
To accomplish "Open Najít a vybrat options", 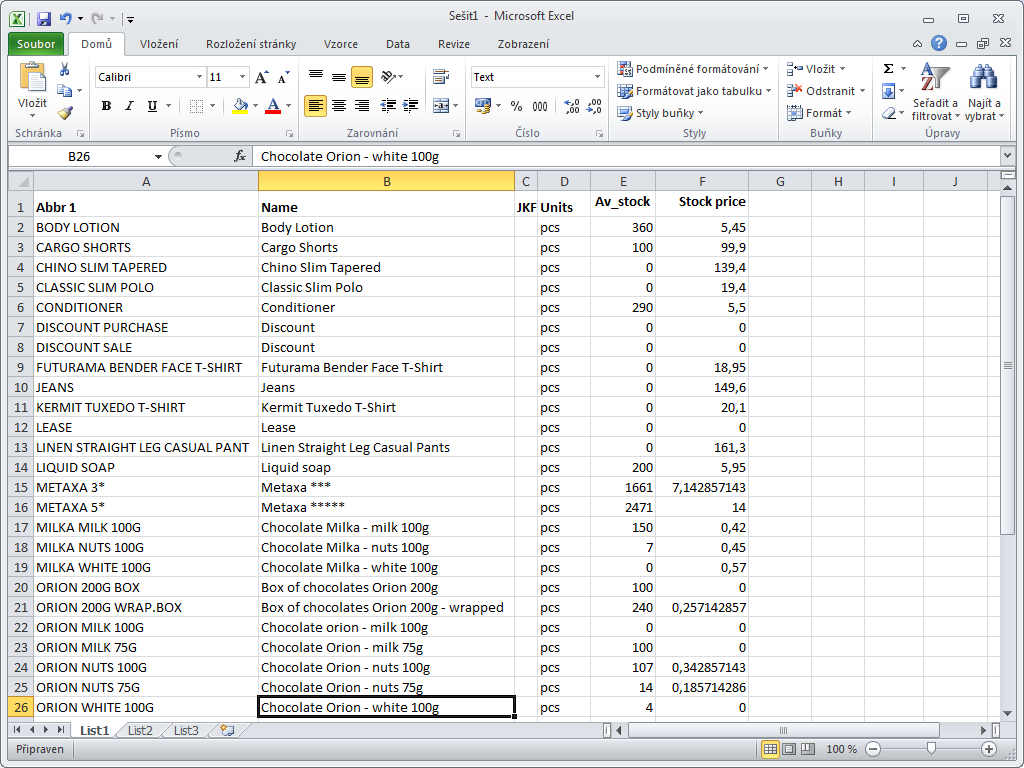I will 984,92.
